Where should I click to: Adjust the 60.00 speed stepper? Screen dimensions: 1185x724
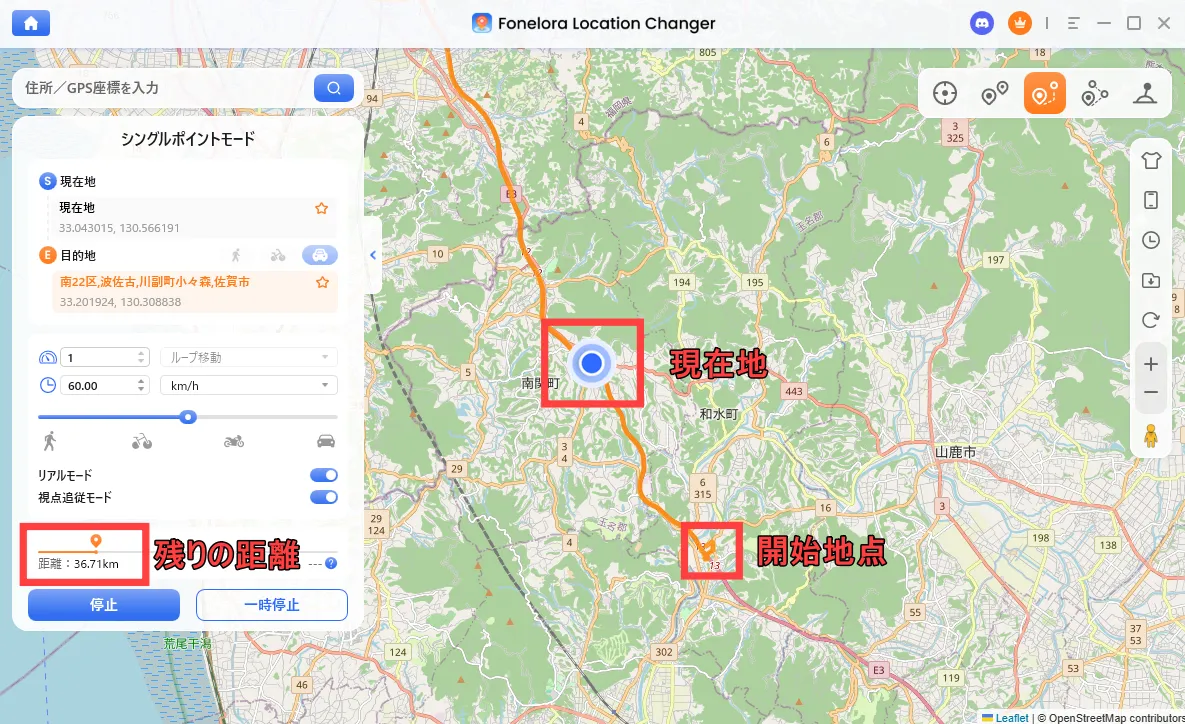click(141, 385)
